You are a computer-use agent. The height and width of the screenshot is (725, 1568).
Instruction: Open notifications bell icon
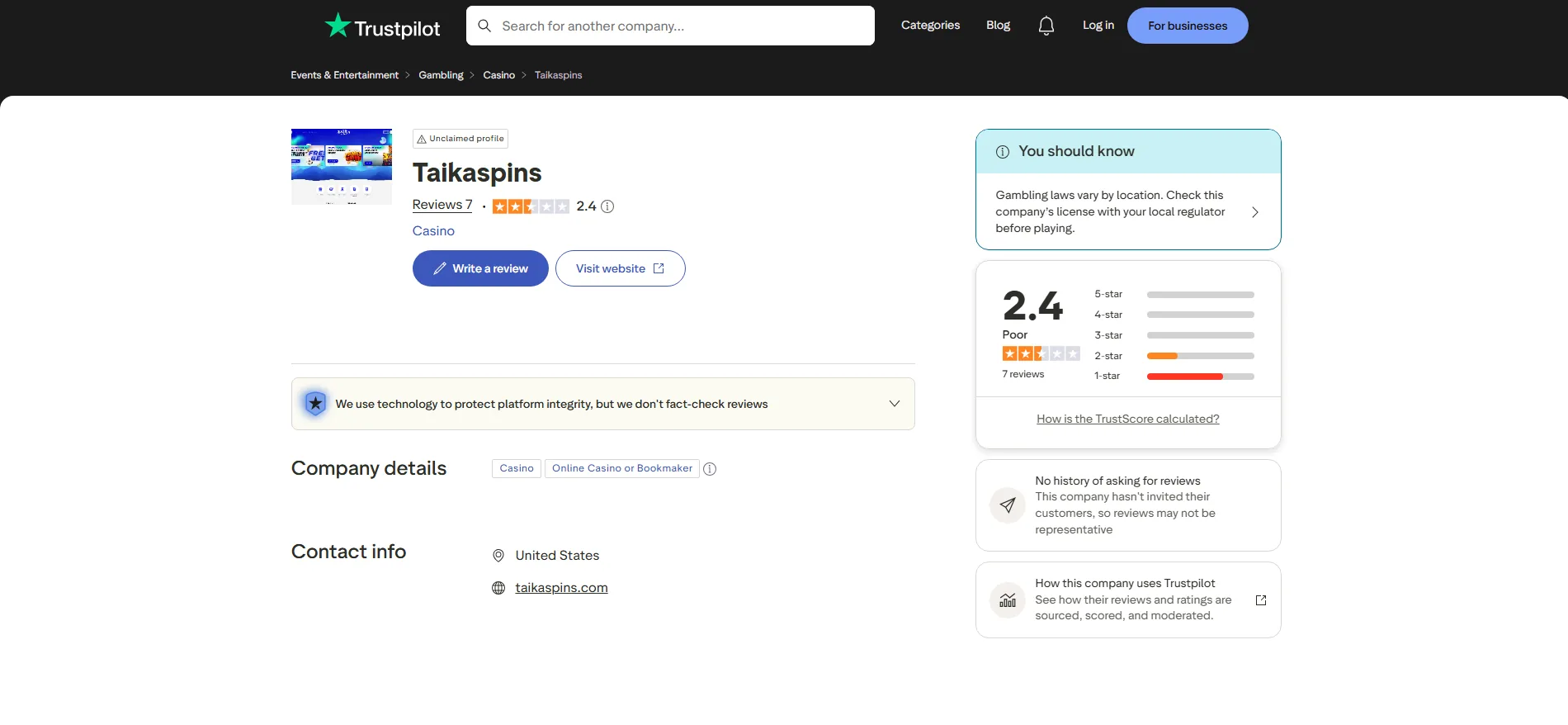pos(1046,26)
